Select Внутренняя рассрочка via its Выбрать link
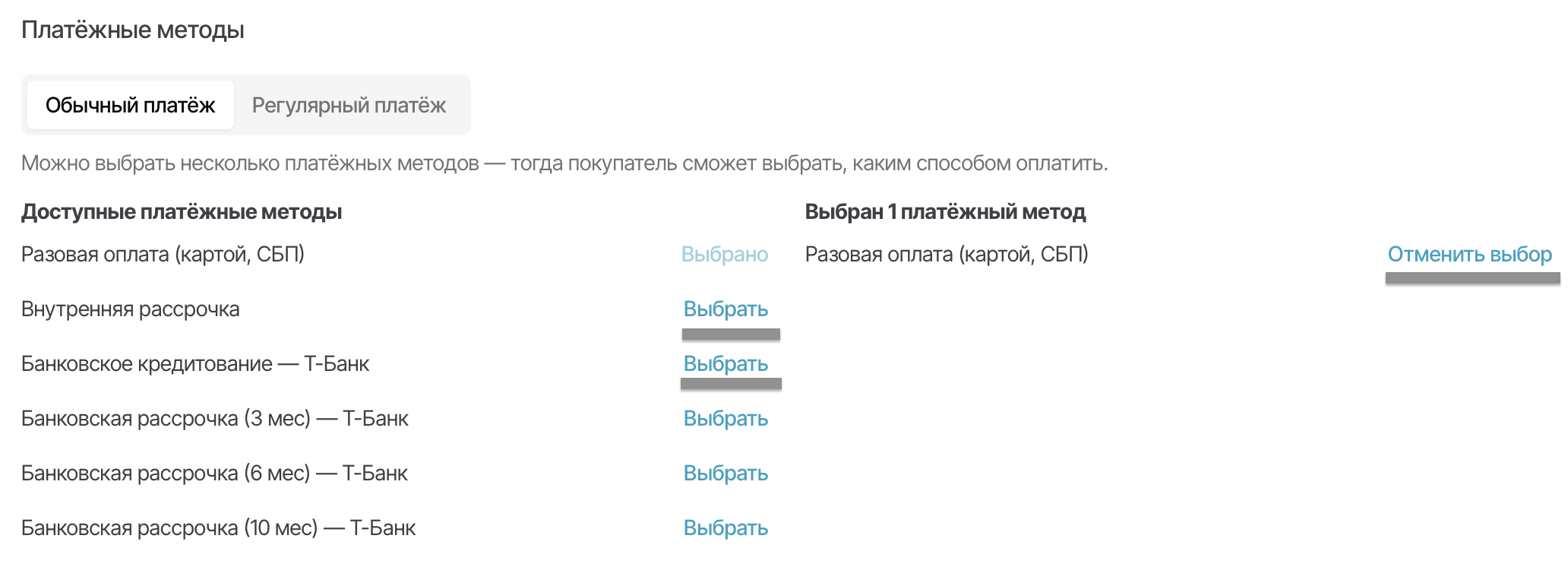 [726, 309]
